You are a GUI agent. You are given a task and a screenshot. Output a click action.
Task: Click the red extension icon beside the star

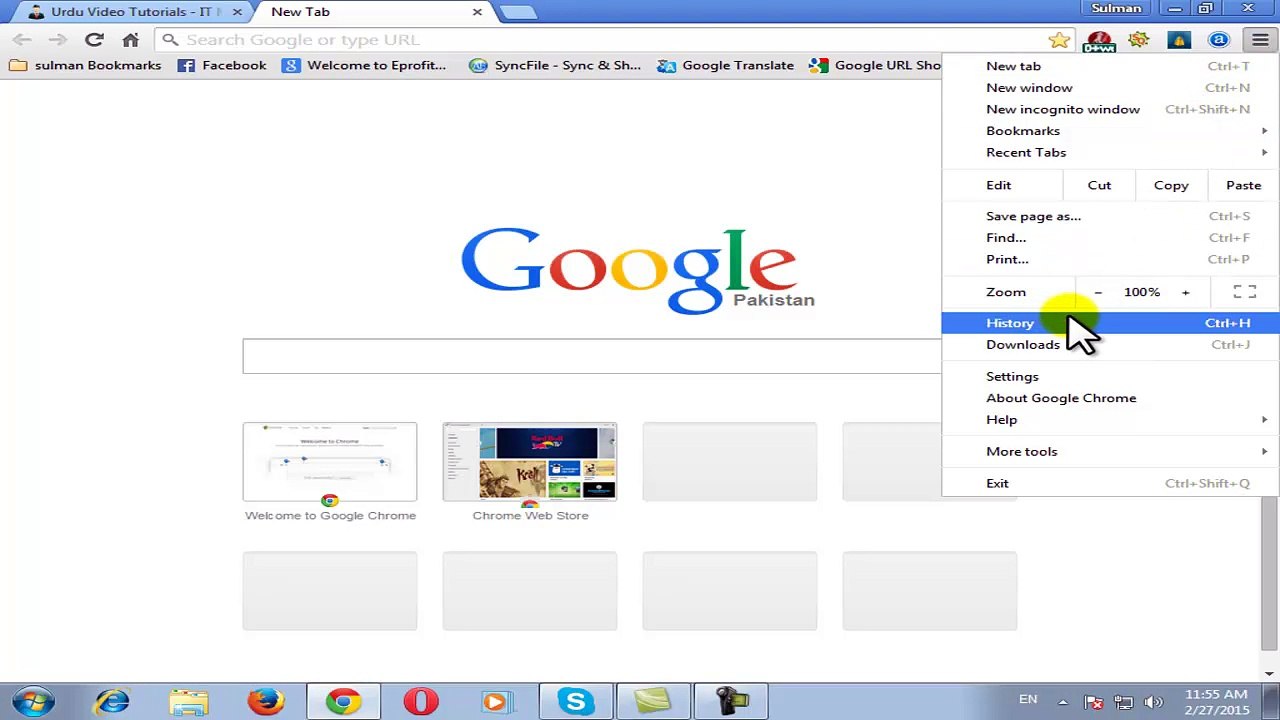coord(1099,40)
